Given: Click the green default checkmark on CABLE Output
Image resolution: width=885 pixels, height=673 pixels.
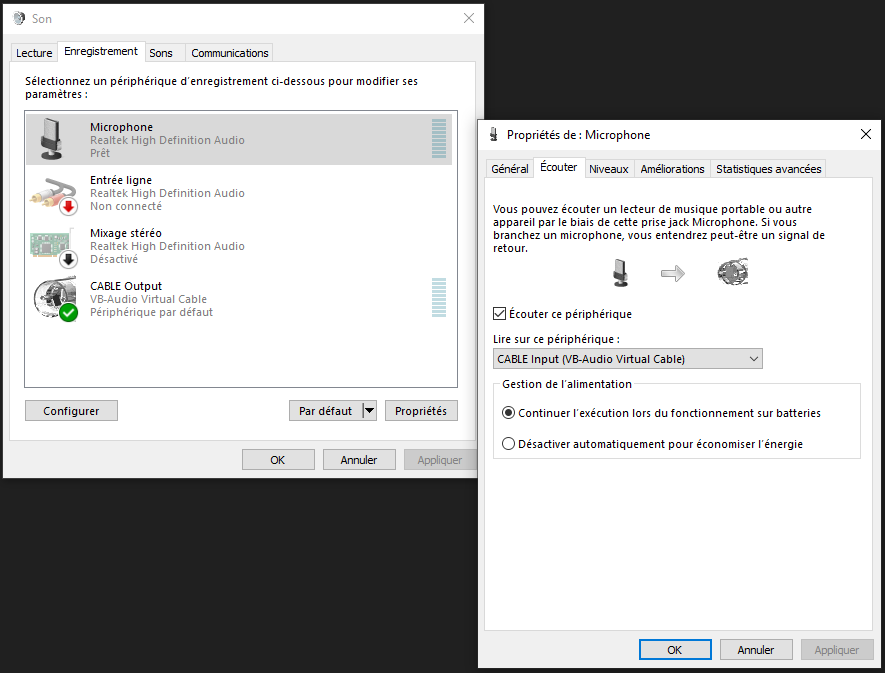Looking at the screenshot, I should click(x=68, y=312).
